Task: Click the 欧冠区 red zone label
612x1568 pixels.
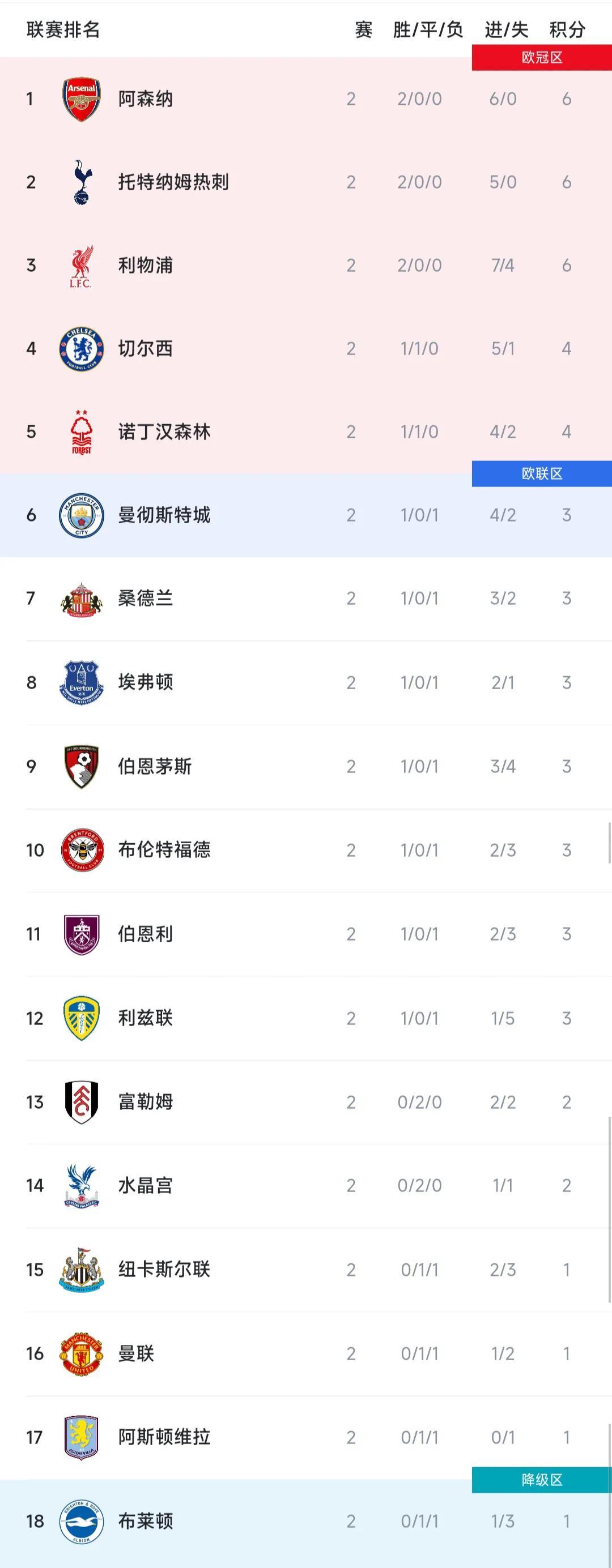Action: [541, 58]
